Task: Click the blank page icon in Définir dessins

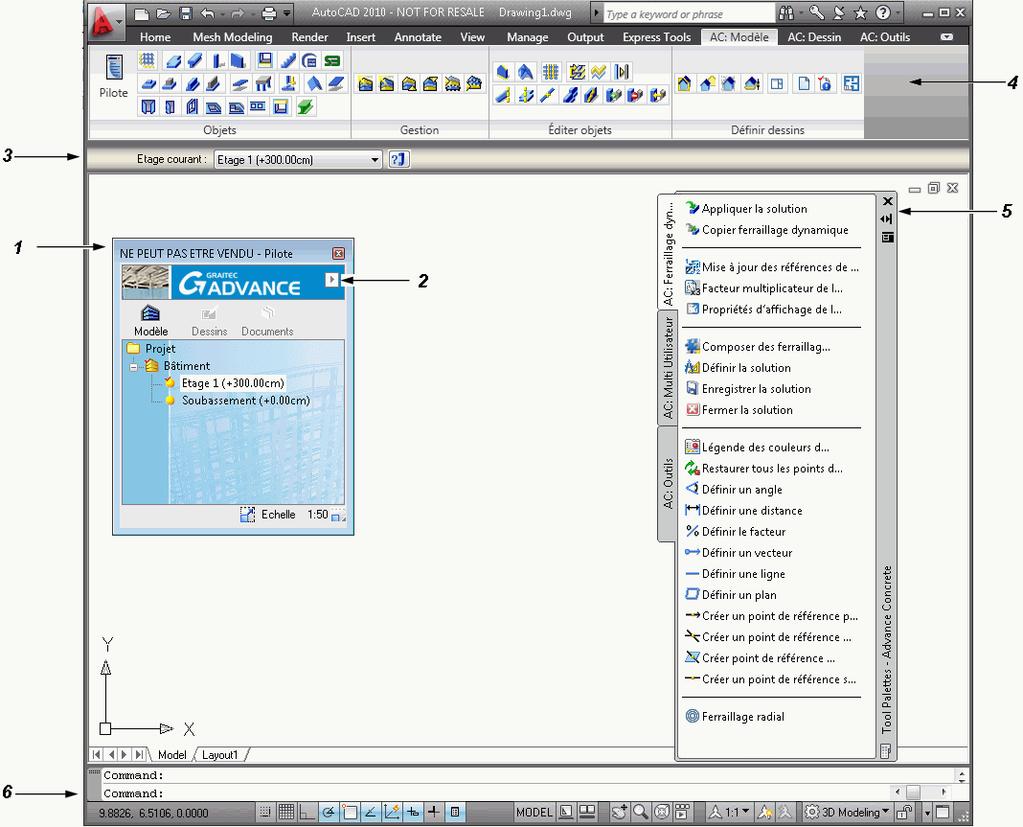Action: 804,83
